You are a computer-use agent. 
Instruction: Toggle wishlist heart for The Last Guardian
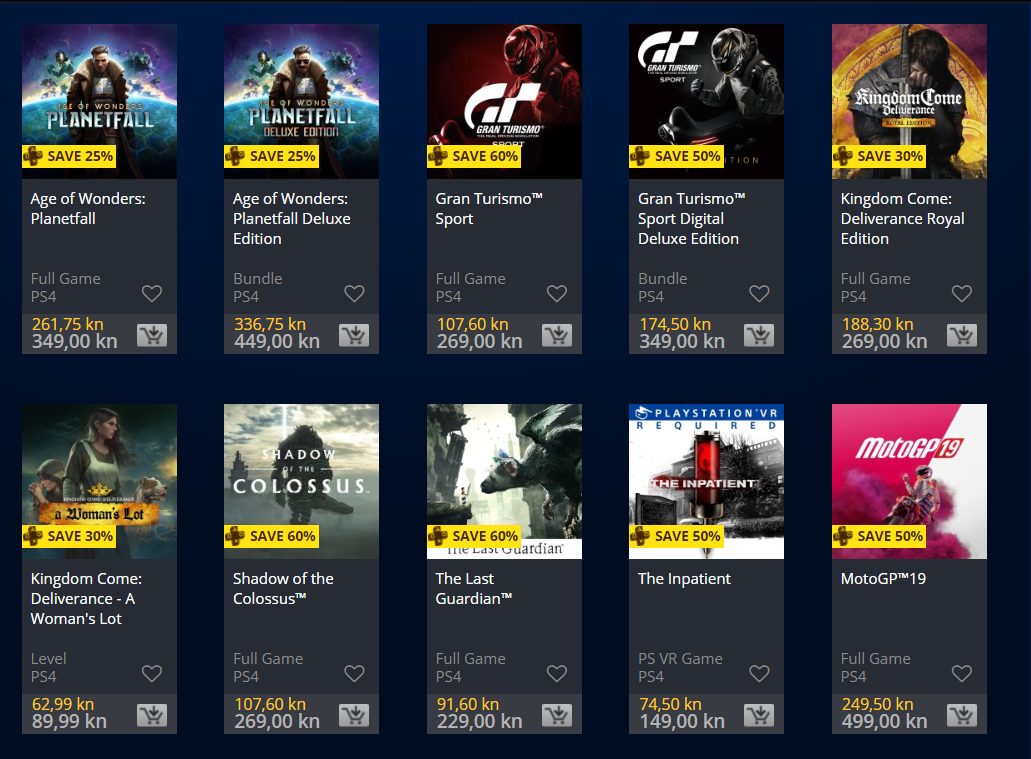[x=557, y=673]
